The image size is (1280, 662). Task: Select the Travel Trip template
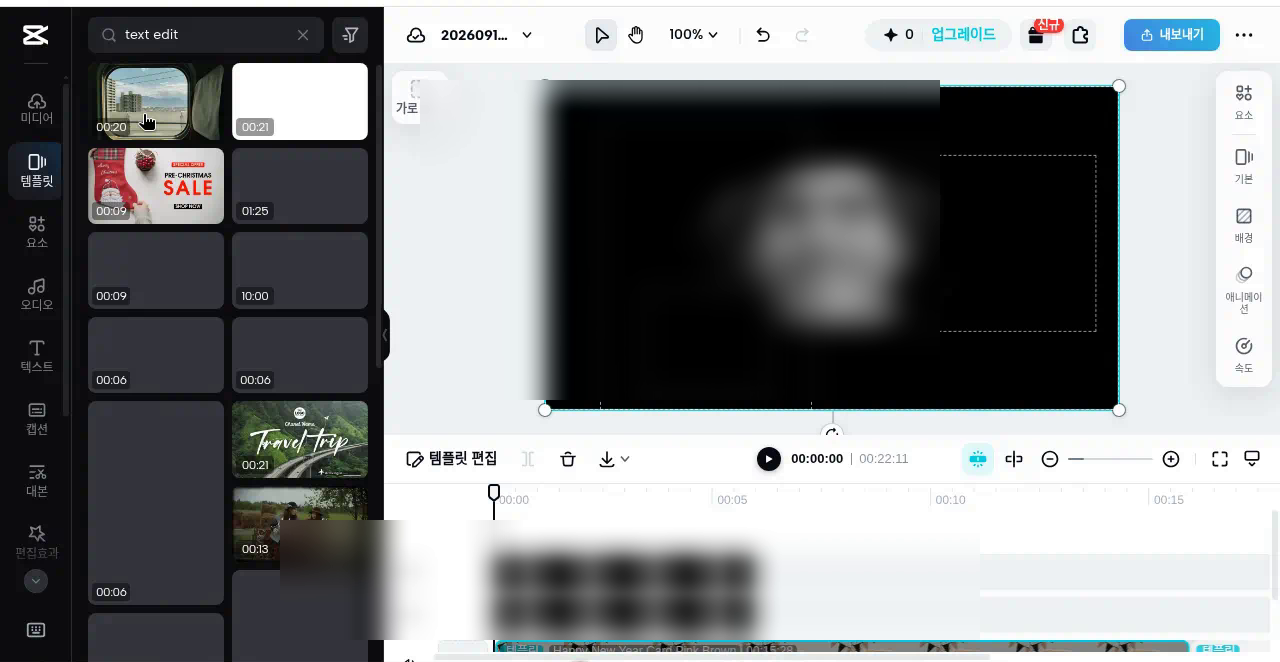[x=300, y=439]
